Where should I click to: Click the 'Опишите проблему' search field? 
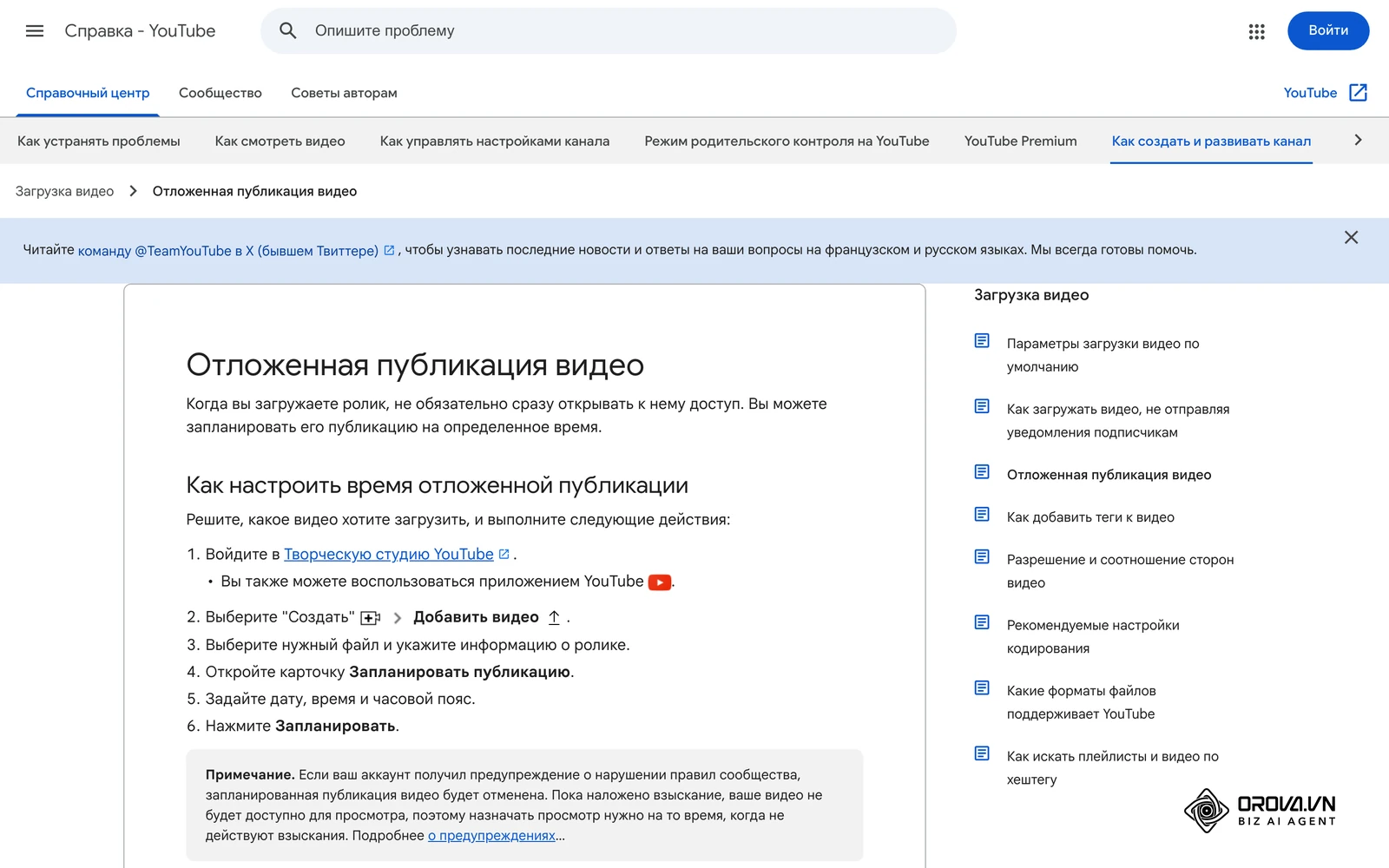pyautogui.click(x=609, y=31)
